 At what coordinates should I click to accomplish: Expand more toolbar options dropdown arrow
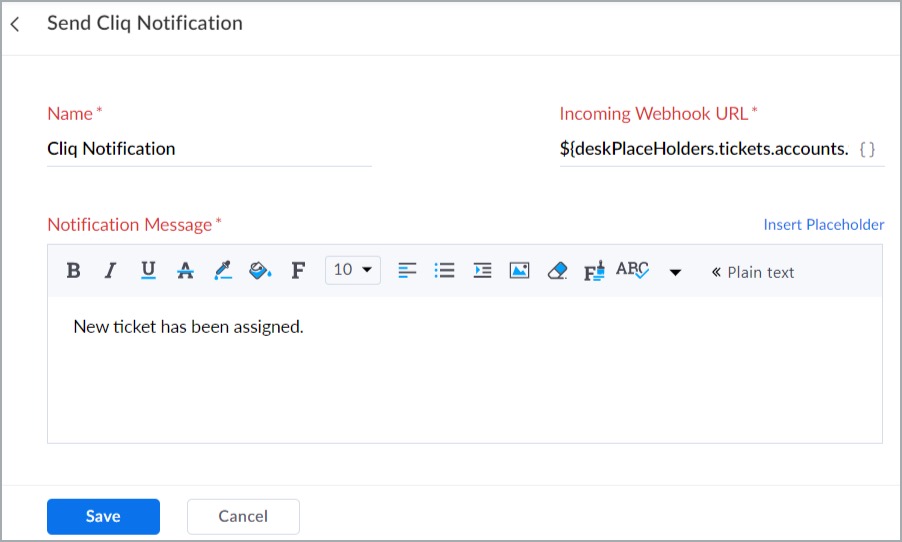tap(675, 272)
